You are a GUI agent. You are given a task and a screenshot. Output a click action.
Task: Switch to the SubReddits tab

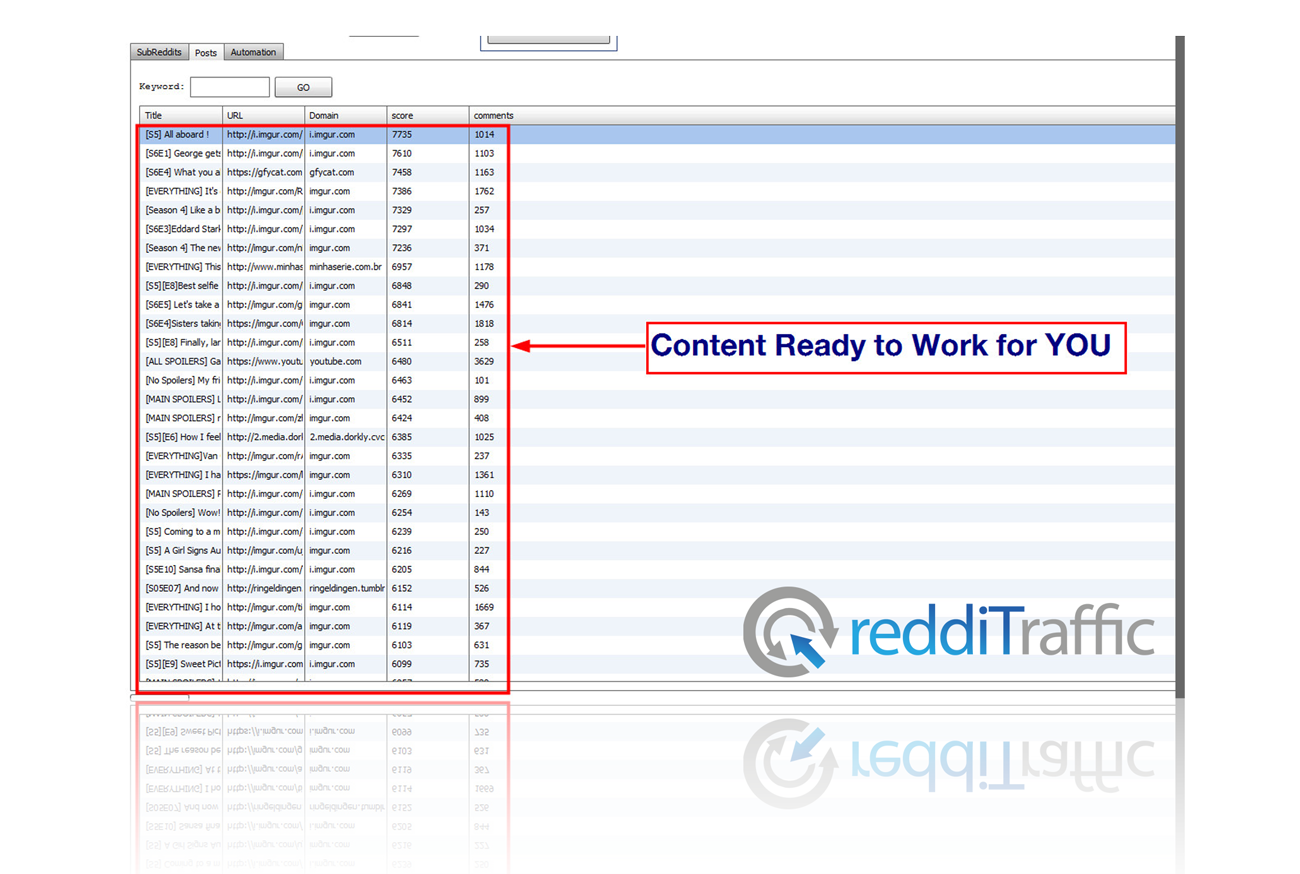pyautogui.click(x=159, y=52)
